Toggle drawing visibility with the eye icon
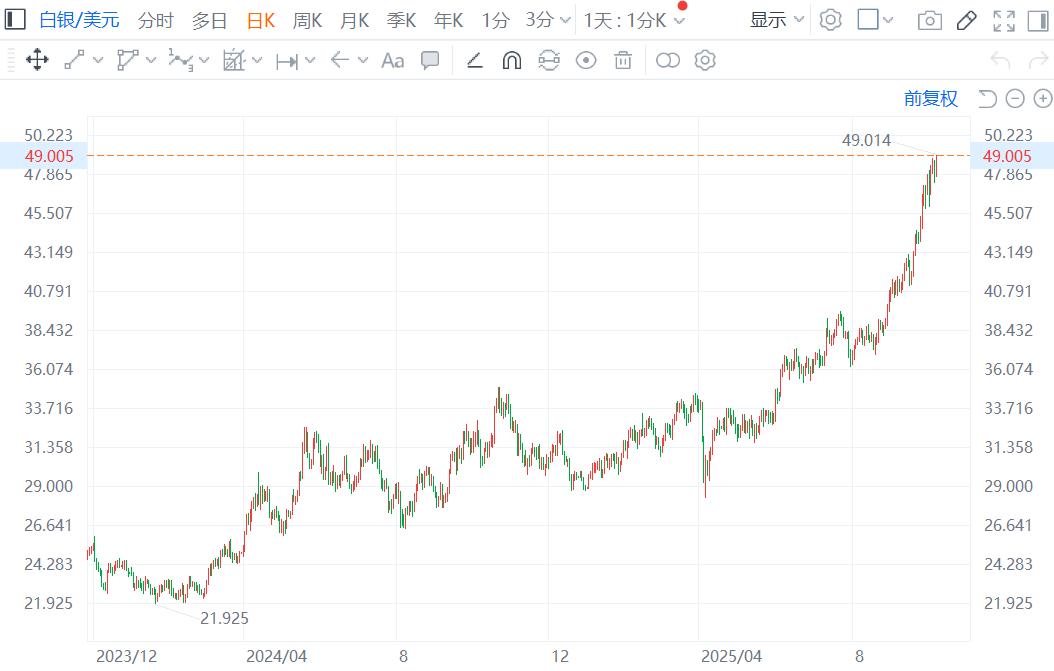 coord(586,61)
